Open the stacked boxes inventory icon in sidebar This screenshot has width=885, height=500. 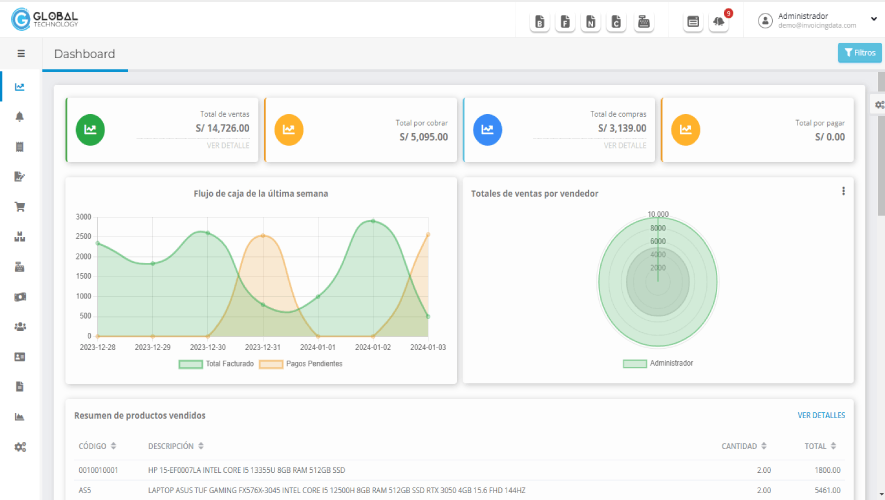click(x=20, y=237)
